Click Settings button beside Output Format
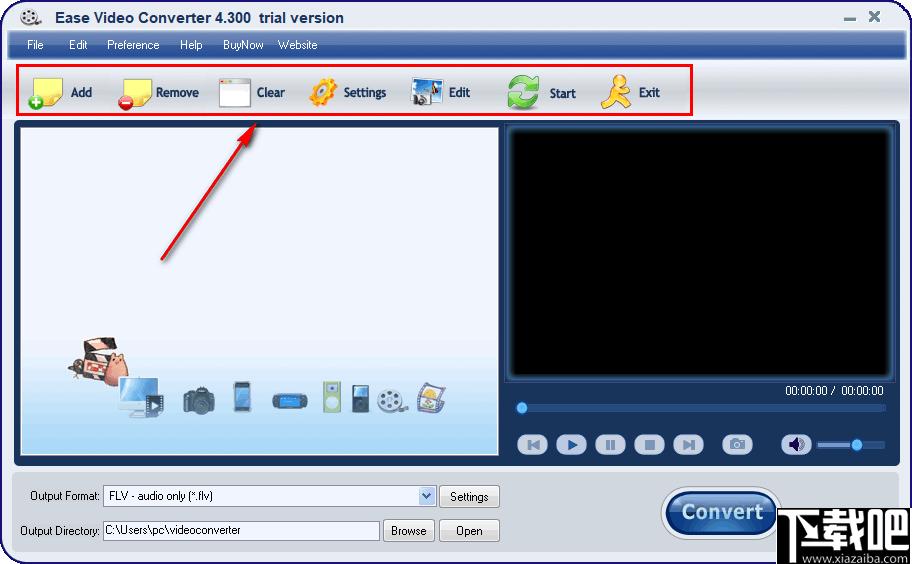Screen dimensions: 912x564 (x=469, y=497)
